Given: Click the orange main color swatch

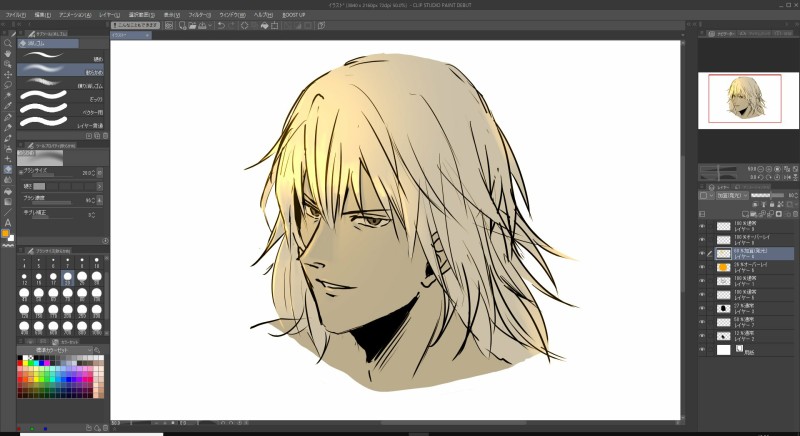Looking at the screenshot, I should [5, 234].
